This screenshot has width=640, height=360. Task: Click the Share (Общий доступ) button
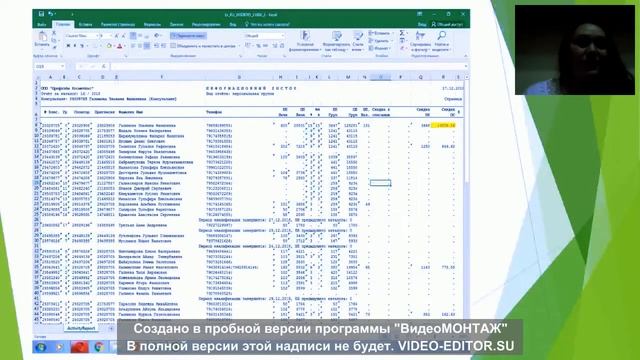tap(447, 24)
